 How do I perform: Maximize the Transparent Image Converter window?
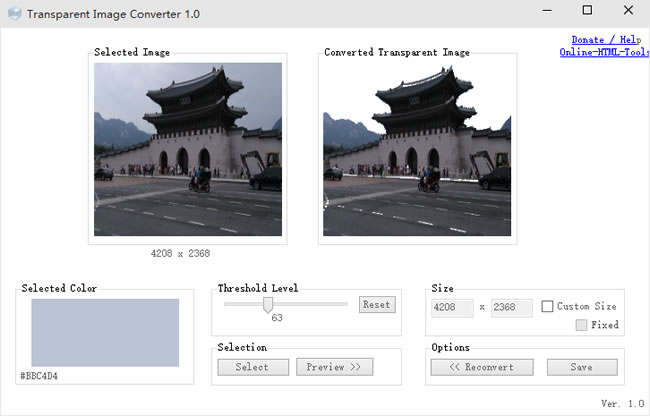click(587, 11)
